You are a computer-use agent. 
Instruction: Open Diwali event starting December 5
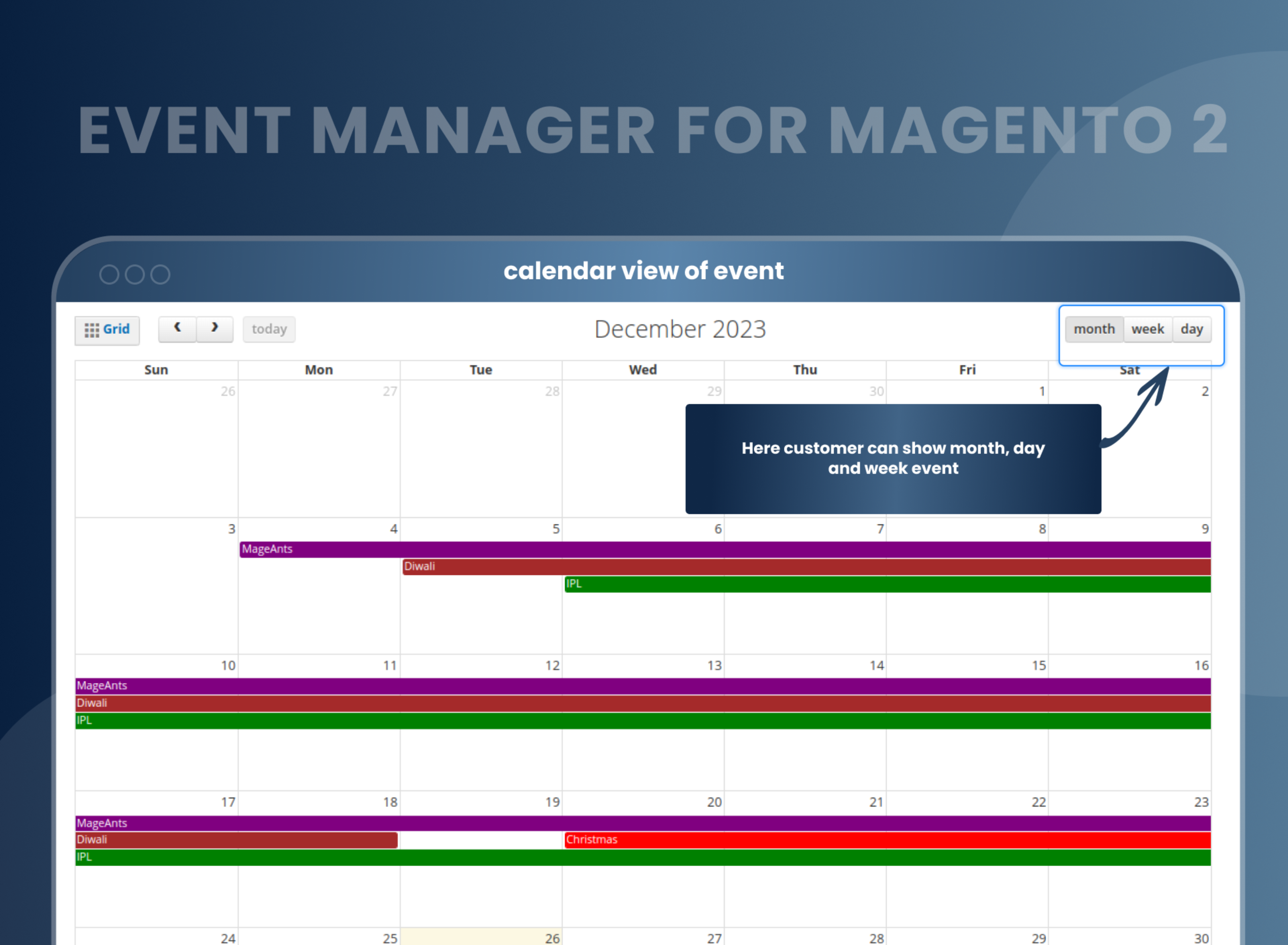click(806, 567)
